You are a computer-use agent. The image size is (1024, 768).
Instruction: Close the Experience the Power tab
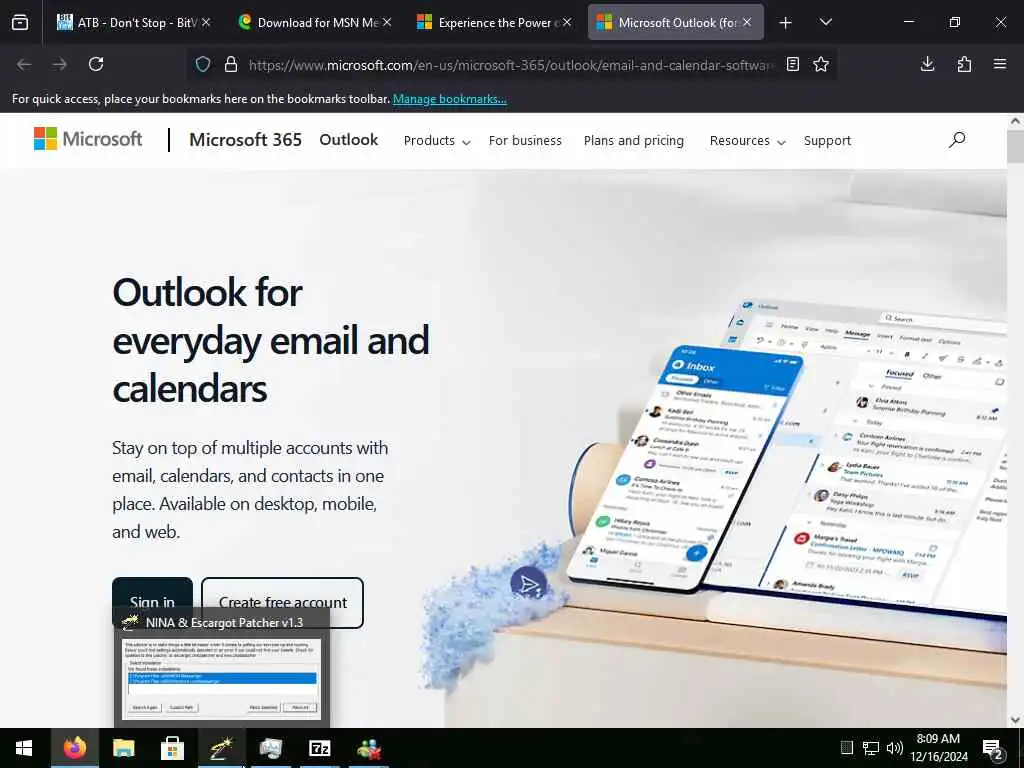[567, 22]
